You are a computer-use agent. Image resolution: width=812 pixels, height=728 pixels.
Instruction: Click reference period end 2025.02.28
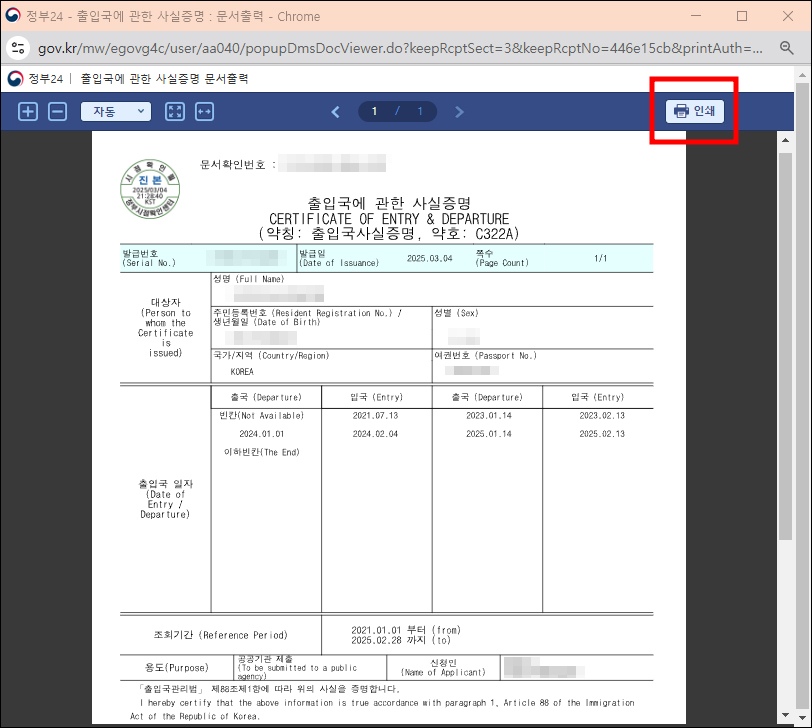[x=376, y=640]
